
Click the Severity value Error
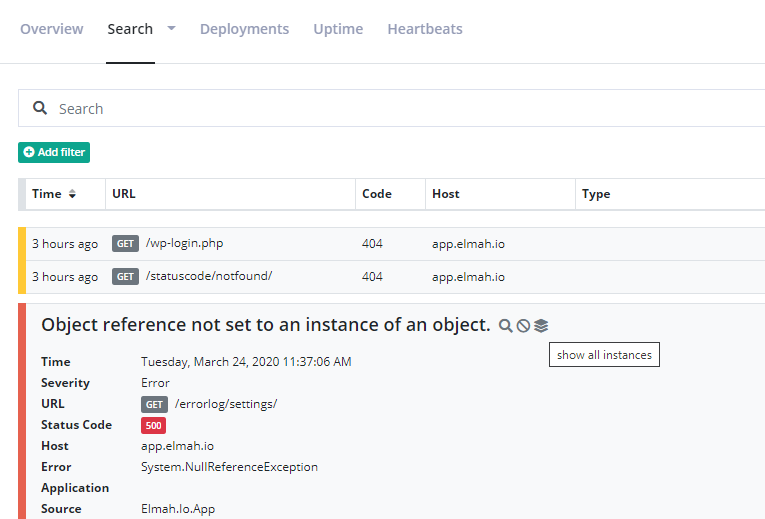[155, 383]
